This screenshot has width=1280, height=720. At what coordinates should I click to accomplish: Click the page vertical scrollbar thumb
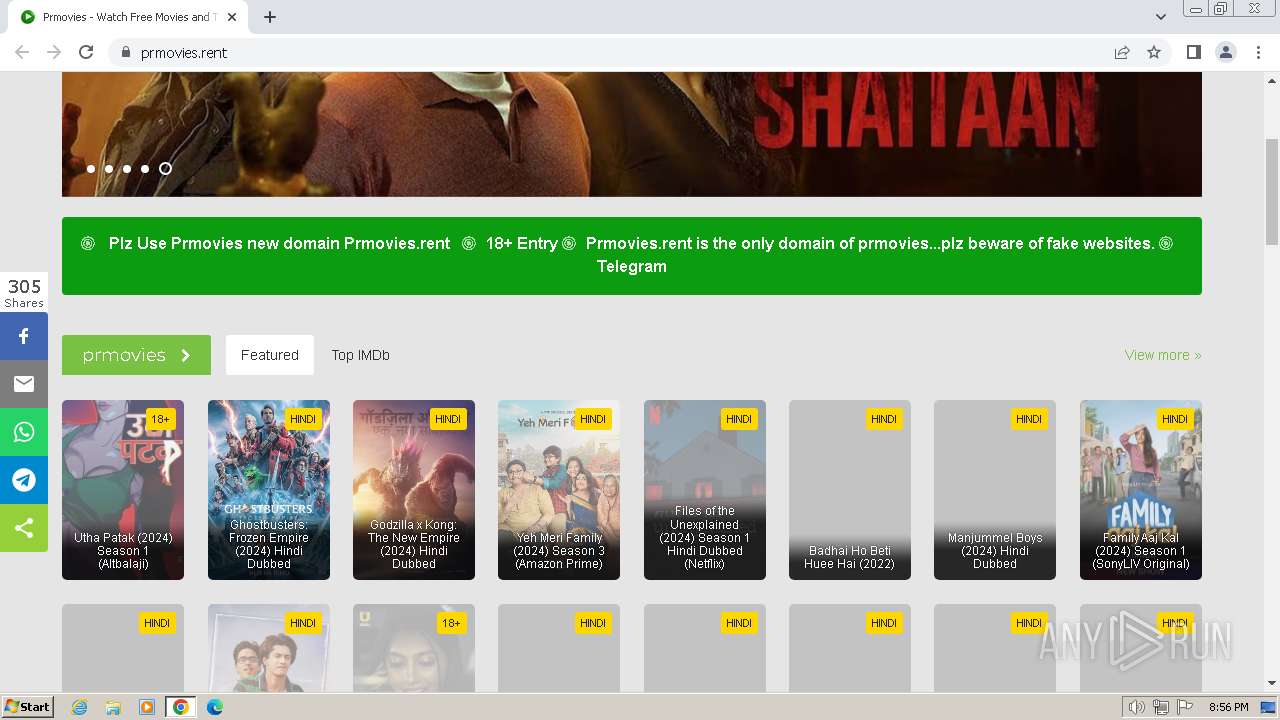tap(1272, 192)
